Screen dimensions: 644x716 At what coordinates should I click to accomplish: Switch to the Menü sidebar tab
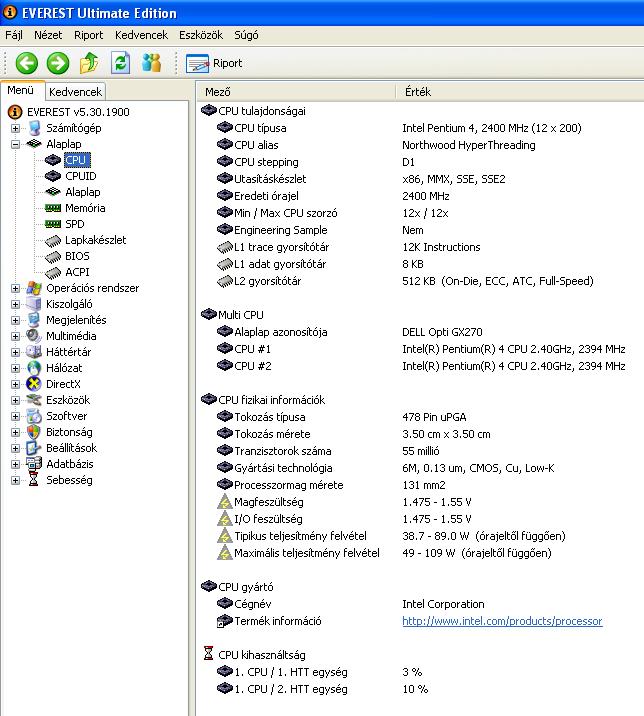[x=21, y=90]
